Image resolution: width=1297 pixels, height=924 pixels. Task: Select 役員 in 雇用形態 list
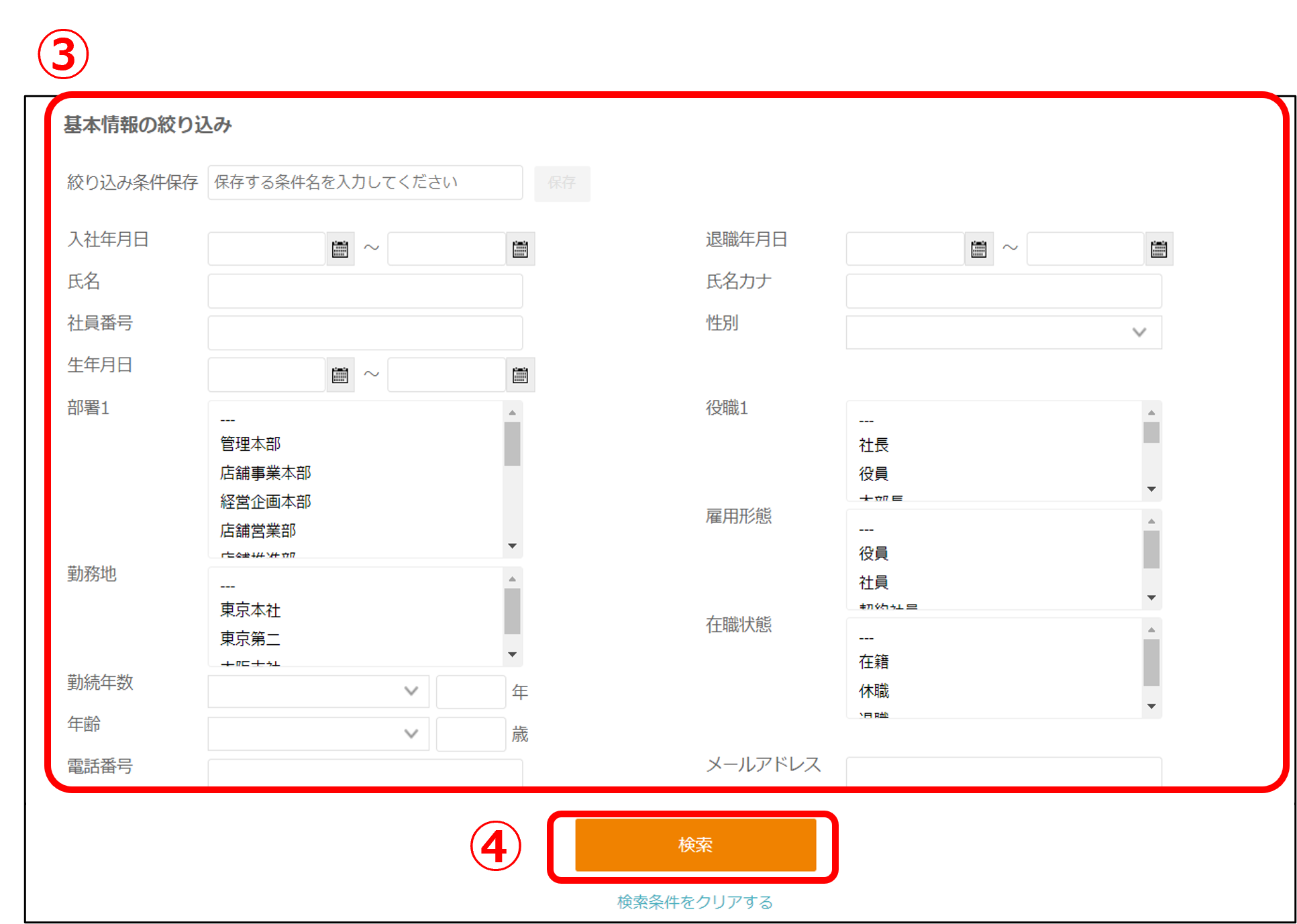[874, 553]
